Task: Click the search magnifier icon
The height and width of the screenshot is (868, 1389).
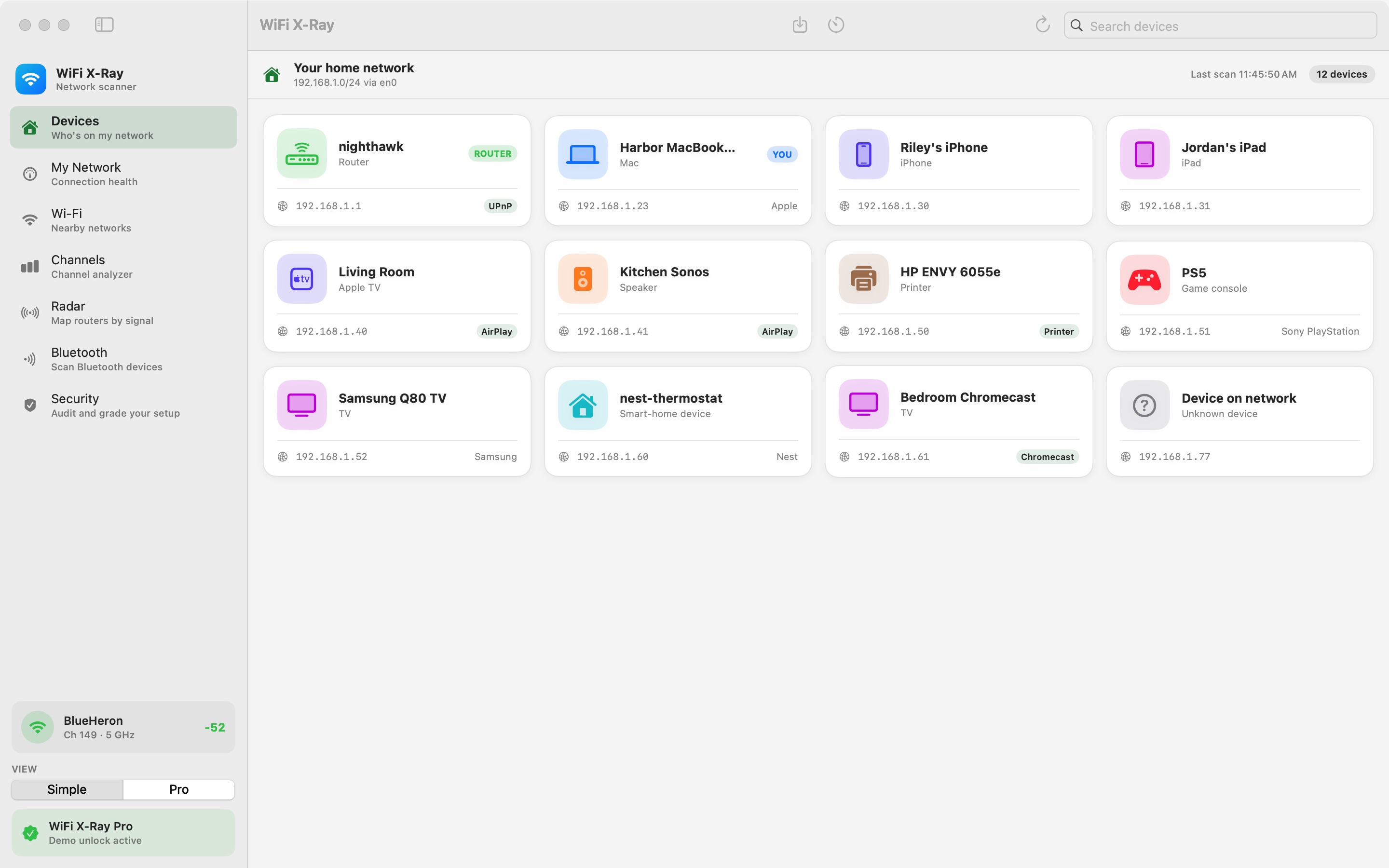Action: click(1077, 26)
